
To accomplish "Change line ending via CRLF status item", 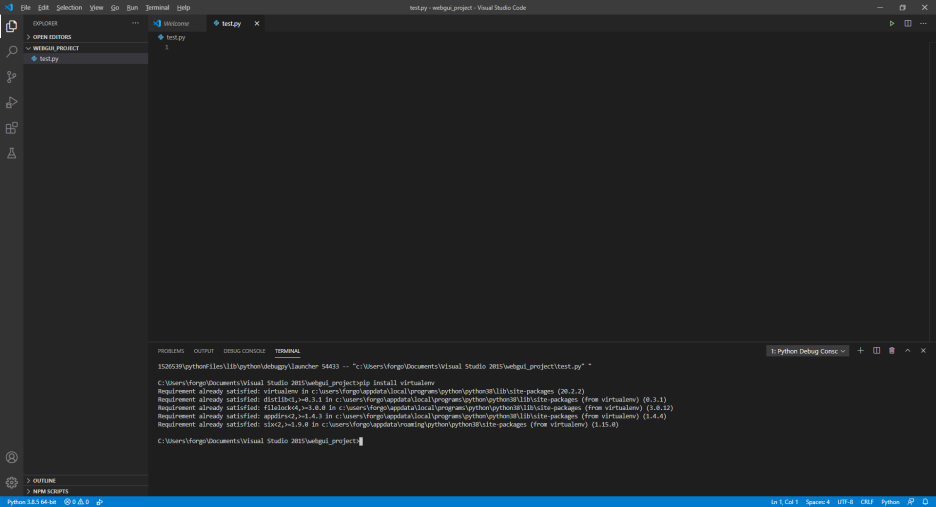I will 867,502.
